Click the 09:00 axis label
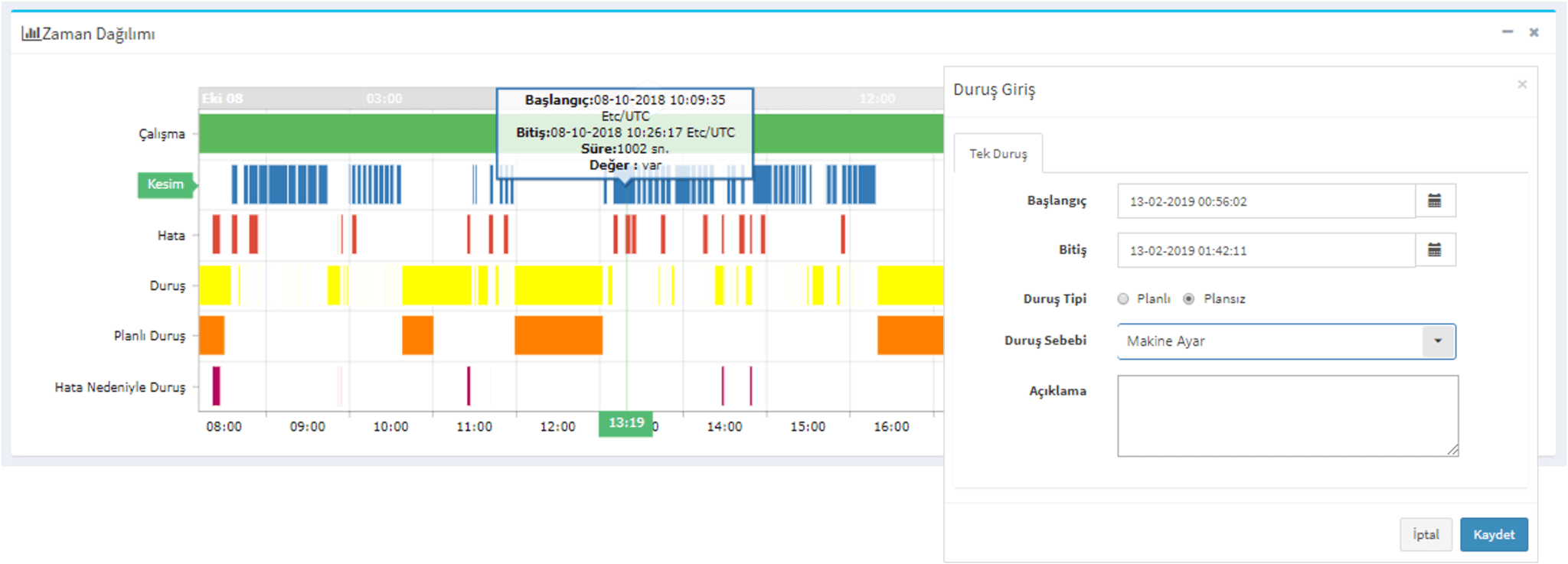1568x564 pixels. tap(307, 427)
